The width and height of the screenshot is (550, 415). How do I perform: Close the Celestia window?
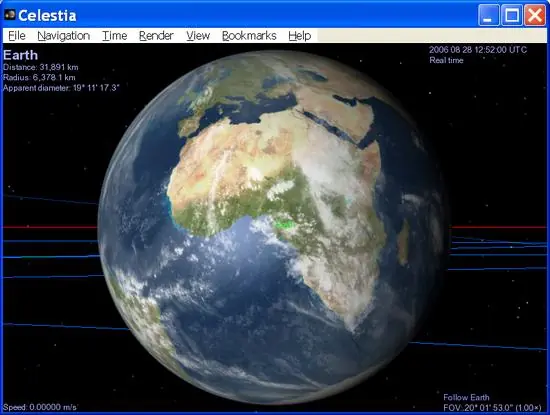(535, 15)
